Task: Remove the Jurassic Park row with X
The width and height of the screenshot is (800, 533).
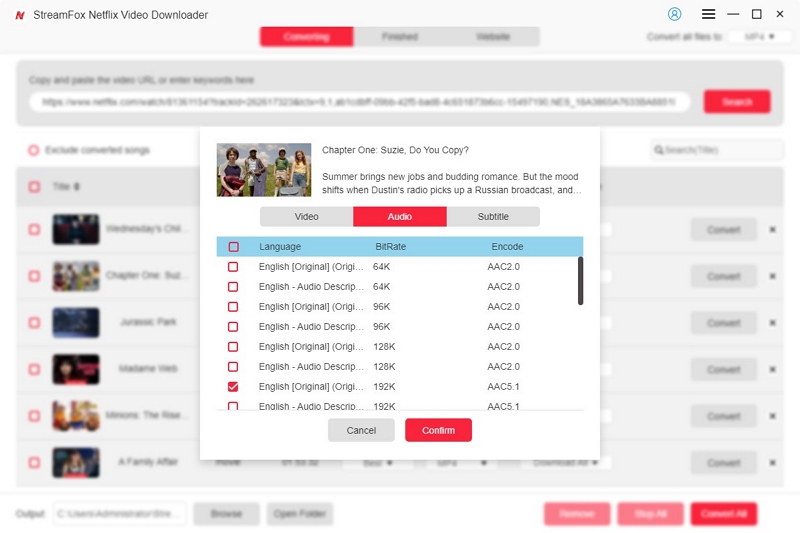Action: 772,323
